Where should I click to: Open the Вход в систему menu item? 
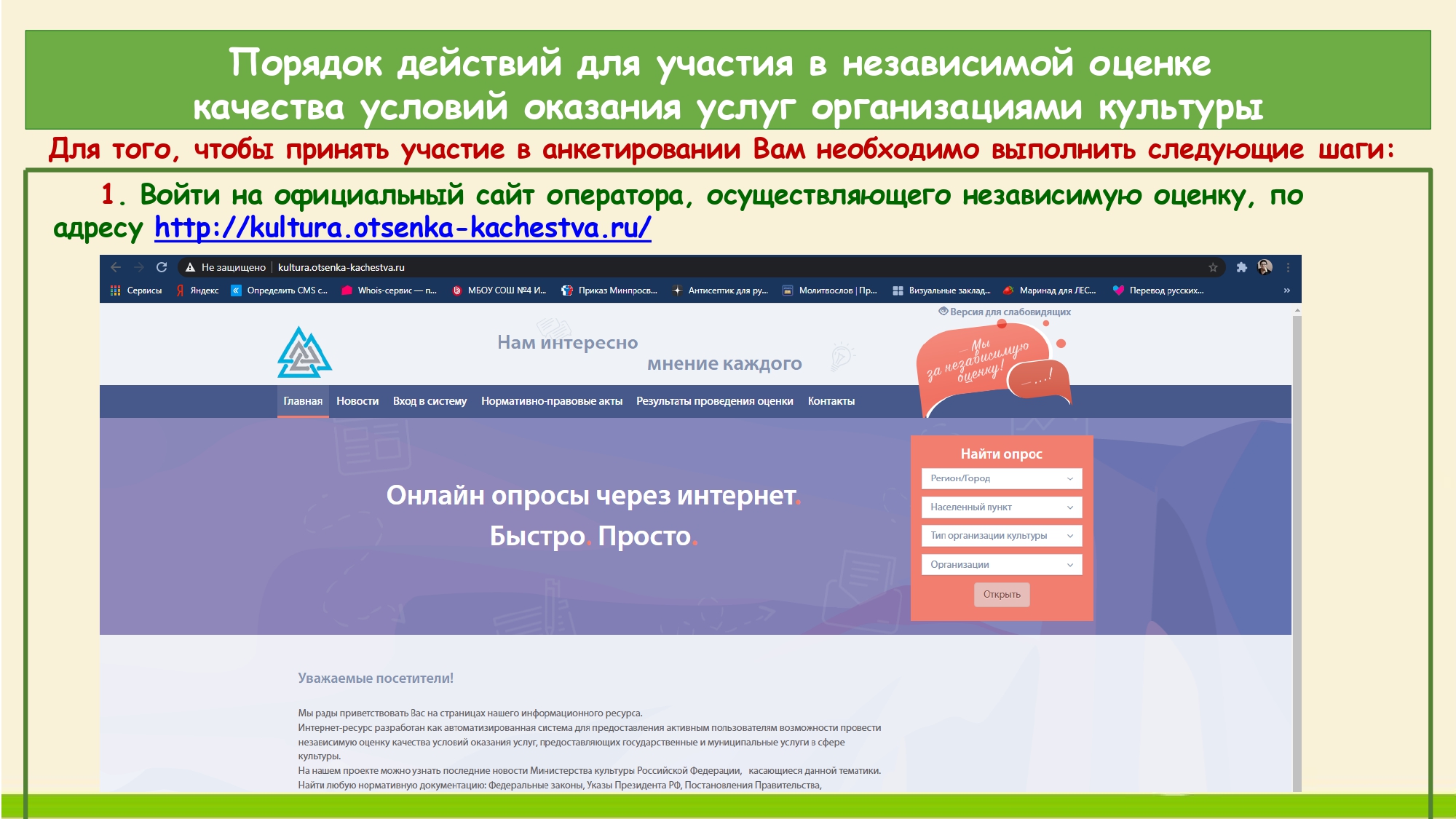point(430,401)
